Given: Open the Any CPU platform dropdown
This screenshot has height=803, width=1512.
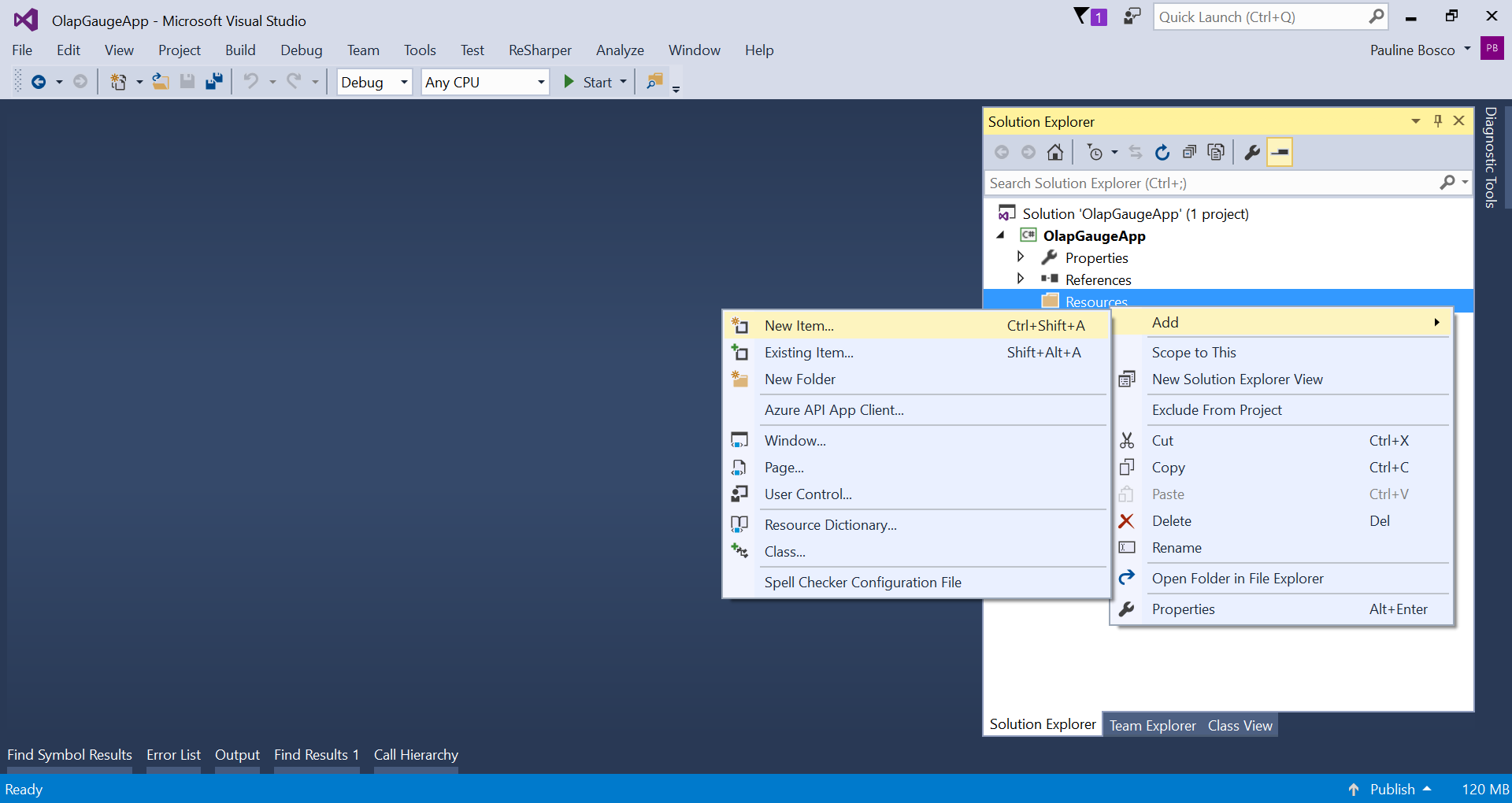Looking at the screenshot, I should (x=485, y=82).
